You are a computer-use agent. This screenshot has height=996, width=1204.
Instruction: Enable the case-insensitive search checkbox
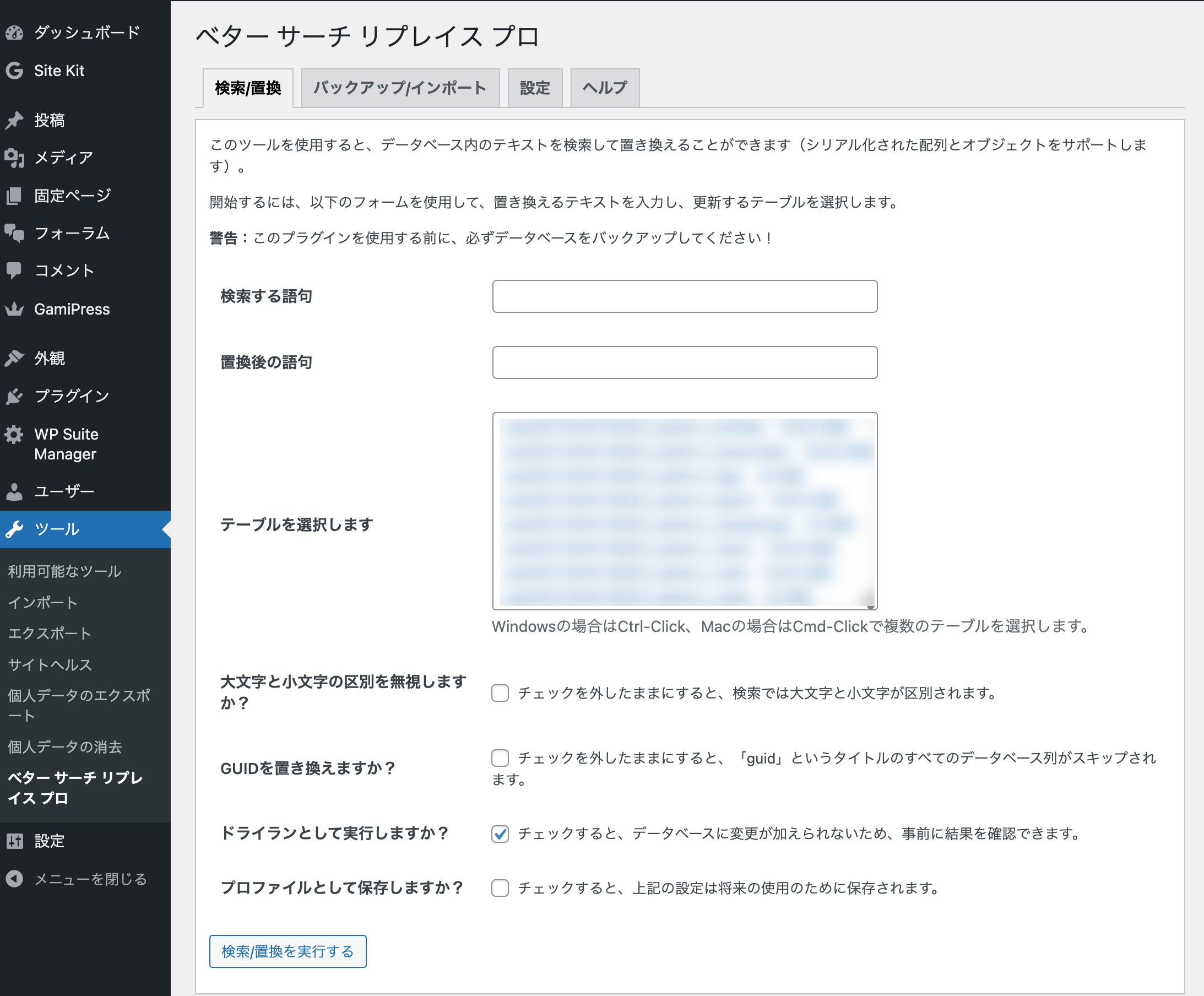click(x=500, y=692)
